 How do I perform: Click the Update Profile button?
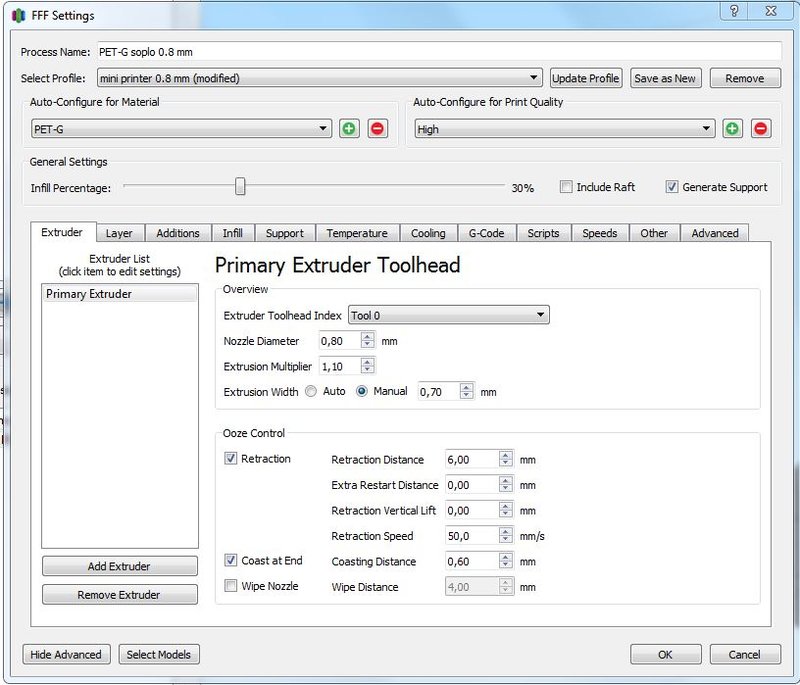tap(586, 78)
